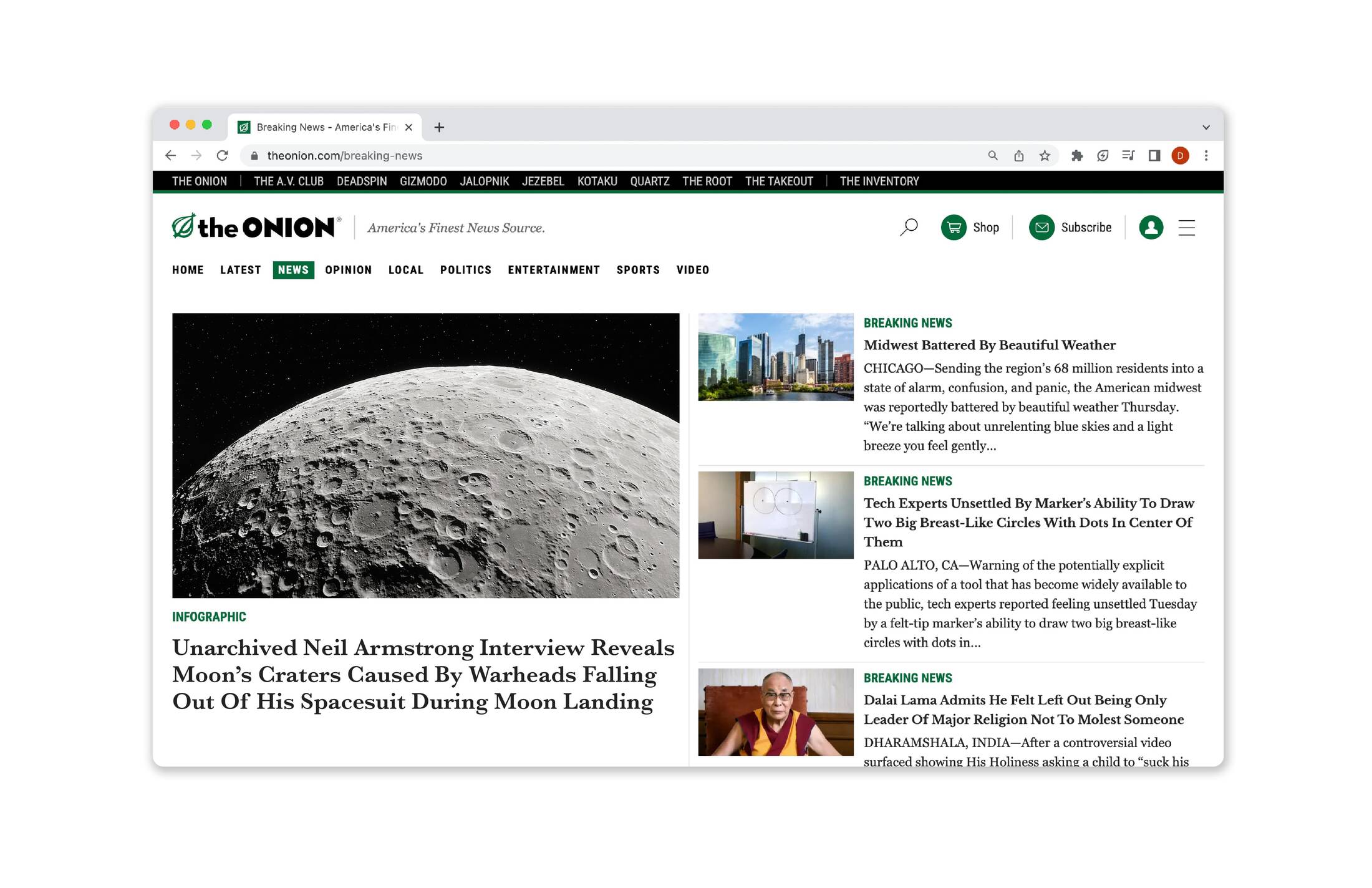
Task: Expand the tab search chevron
Action: (x=1206, y=127)
